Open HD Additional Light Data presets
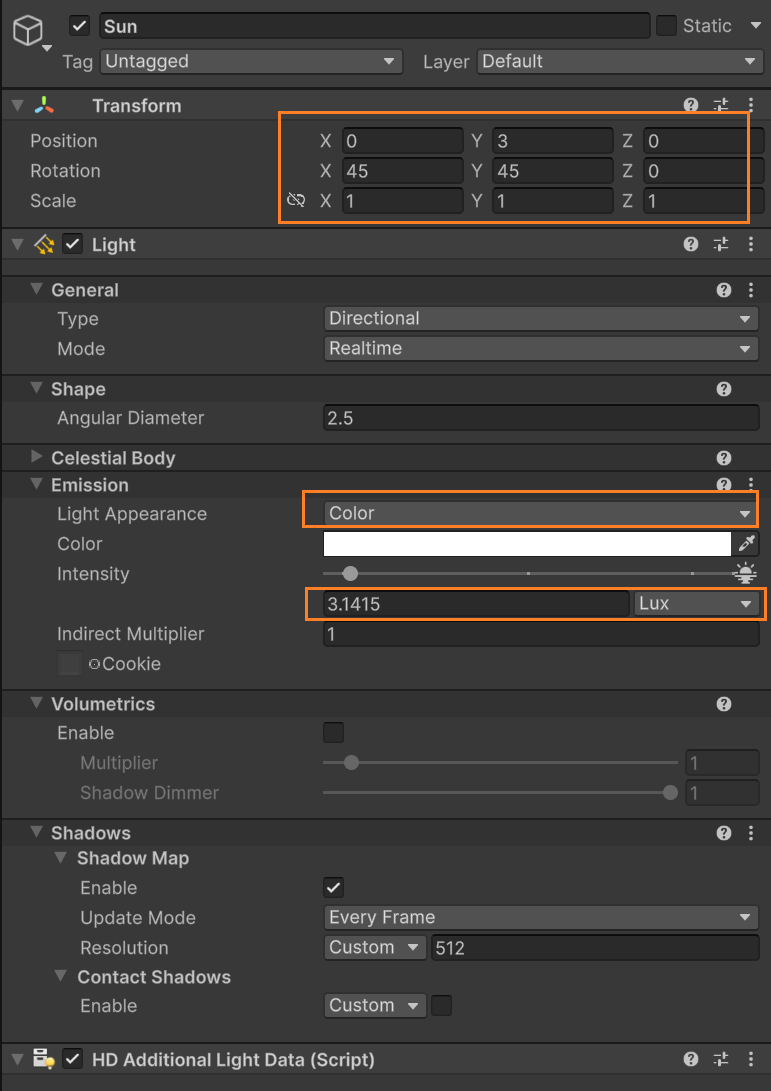This screenshot has width=771, height=1091. coord(721,1059)
